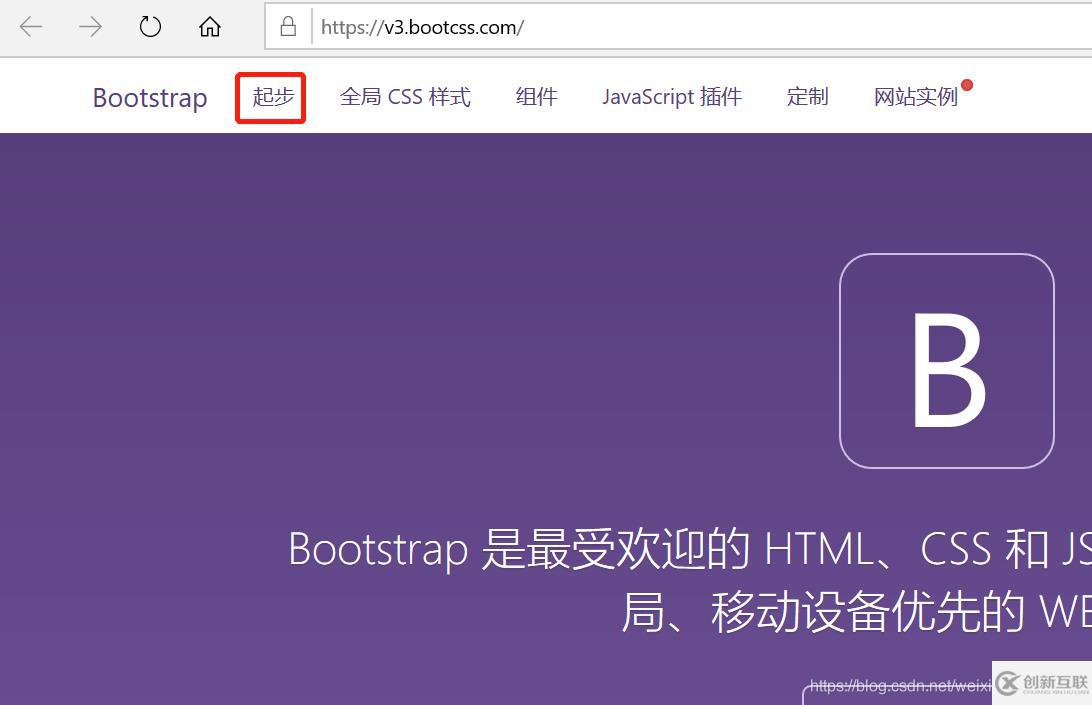Reload the page with the refresh icon
Viewport: 1092px width, 705px height.
pyautogui.click(x=150, y=27)
